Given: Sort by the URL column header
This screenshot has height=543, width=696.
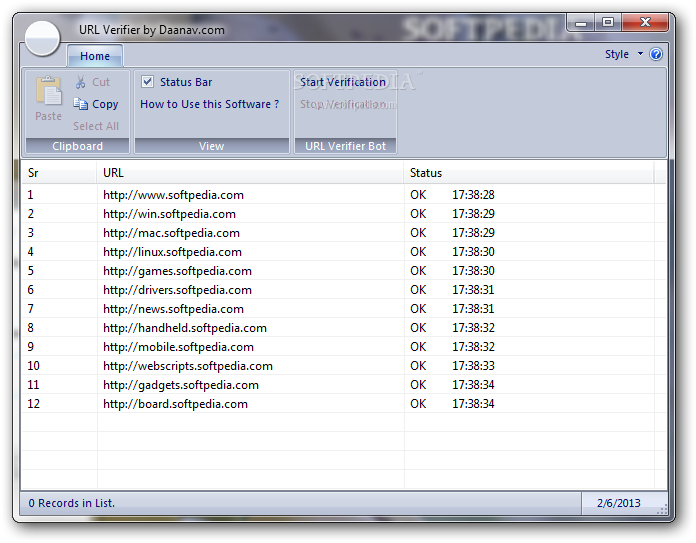Looking at the screenshot, I should coord(250,173).
